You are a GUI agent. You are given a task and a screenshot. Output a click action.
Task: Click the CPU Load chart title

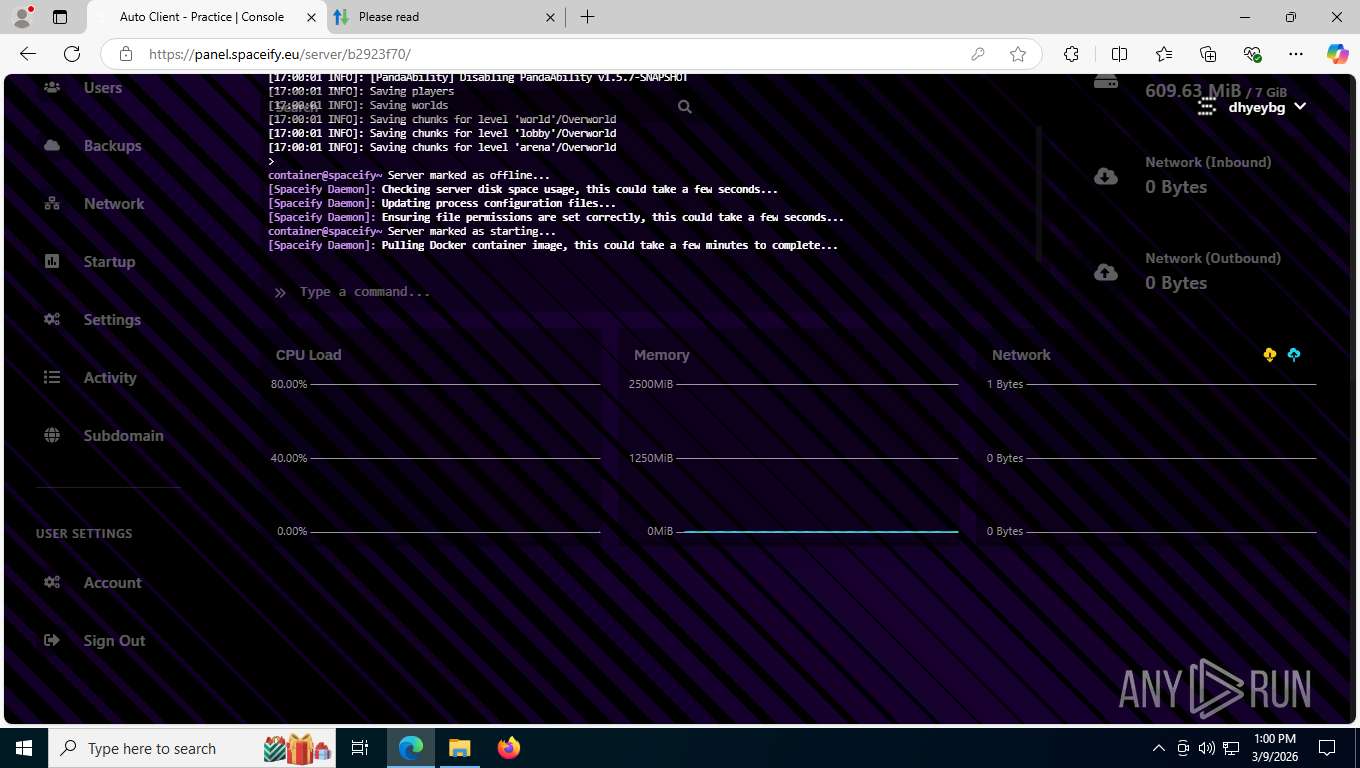coord(308,355)
